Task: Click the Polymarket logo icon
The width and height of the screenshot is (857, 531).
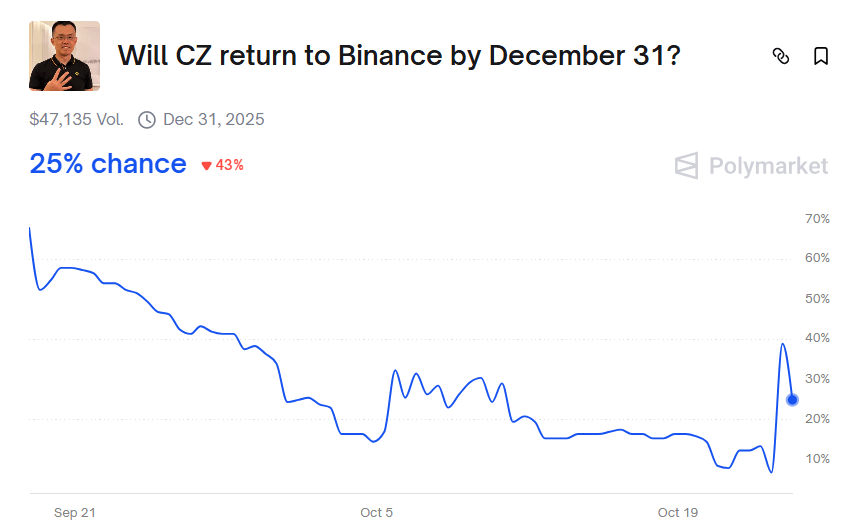Action: coord(686,166)
